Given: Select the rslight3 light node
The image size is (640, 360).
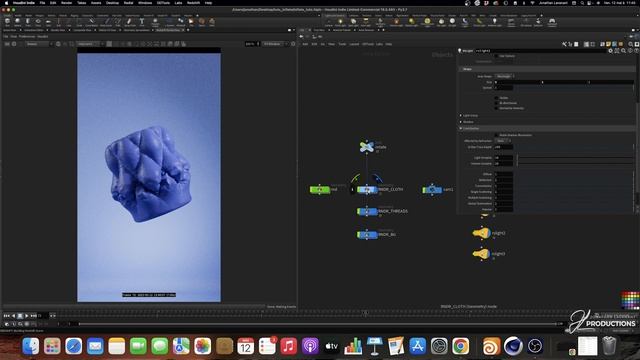Looking at the screenshot, I should [x=481, y=253].
